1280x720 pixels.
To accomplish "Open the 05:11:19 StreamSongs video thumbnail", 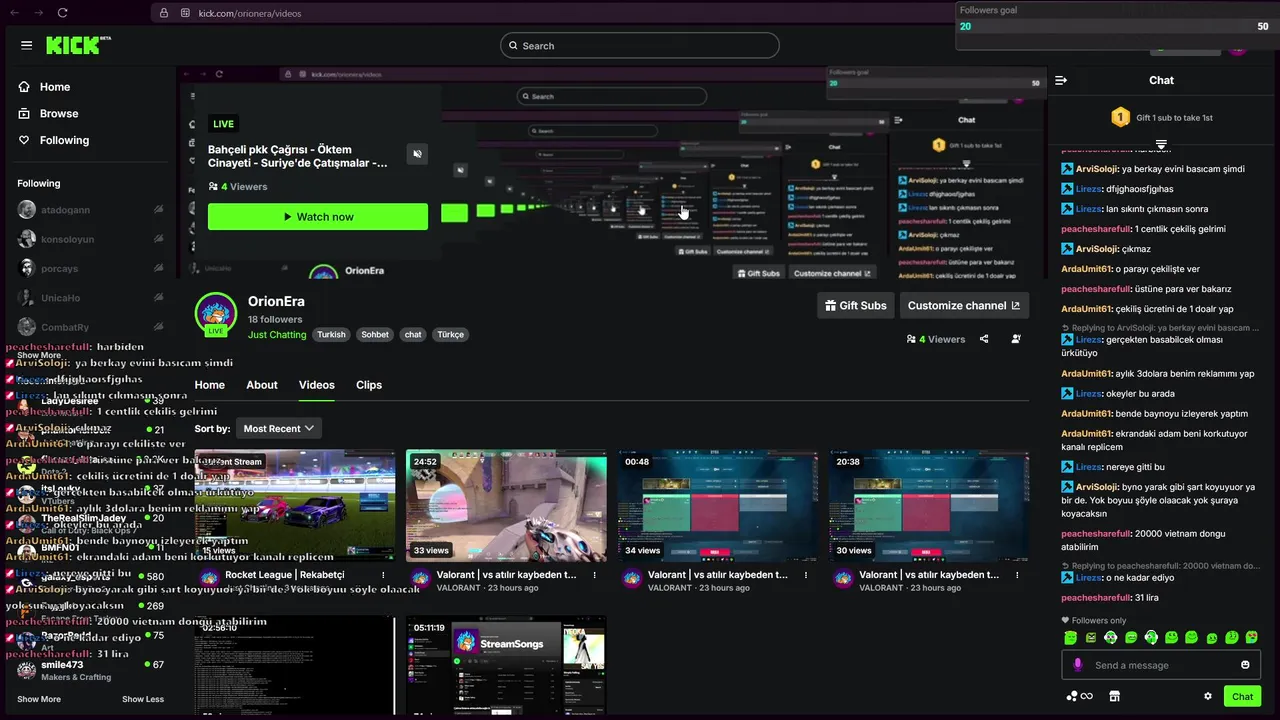I will (506, 666).
